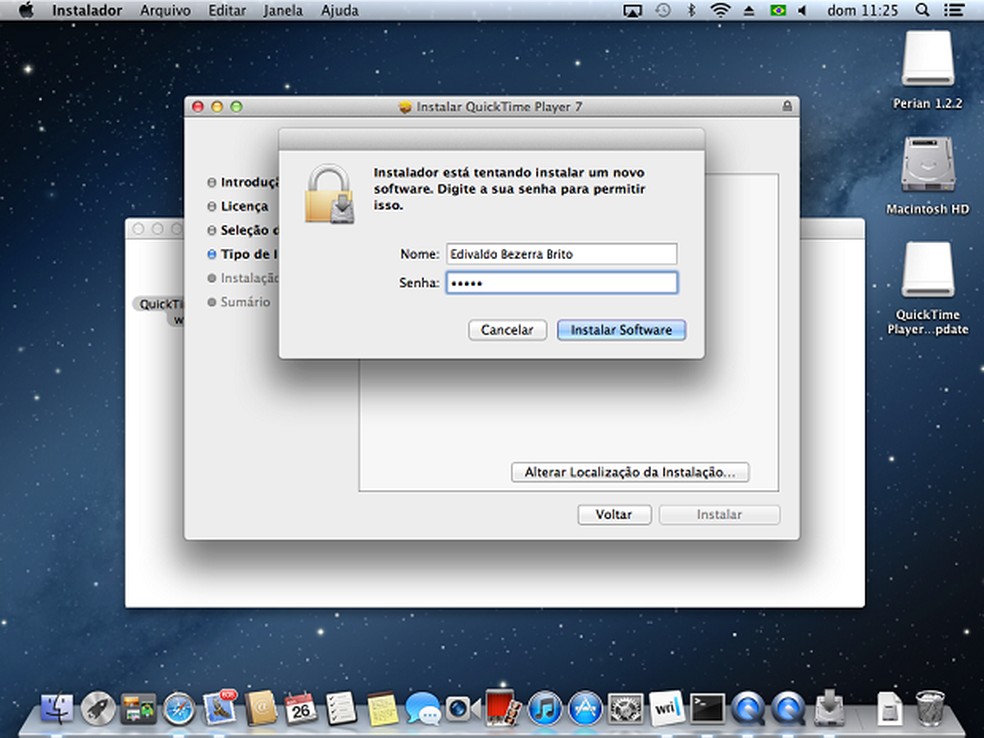The width and height of the screenshot is (984, 738).
Task: Click Alterar Localização da Instalação button
Action: [630, 472]
